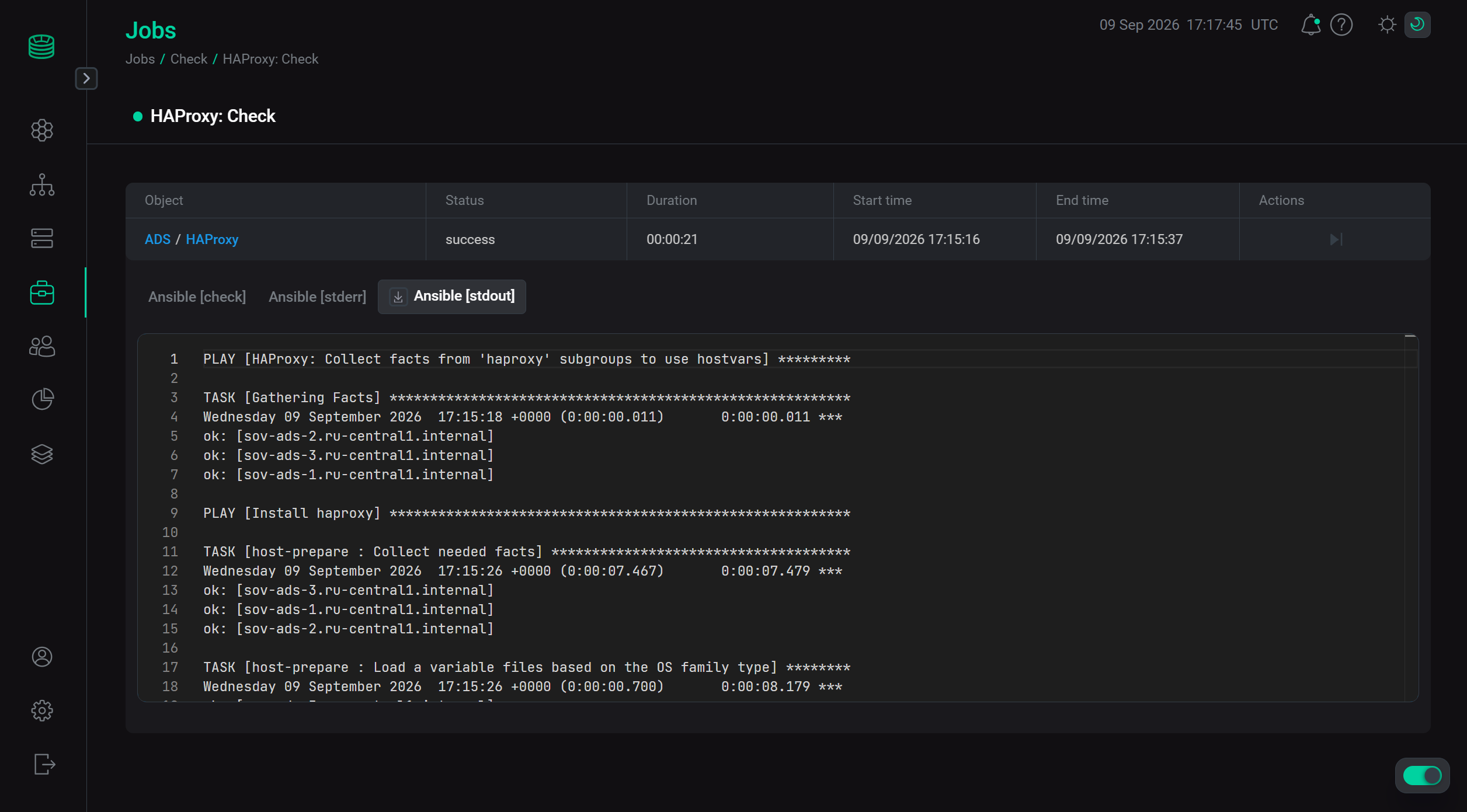
Task: Switch to dark theme moon icon
Action: point(1417,25)
